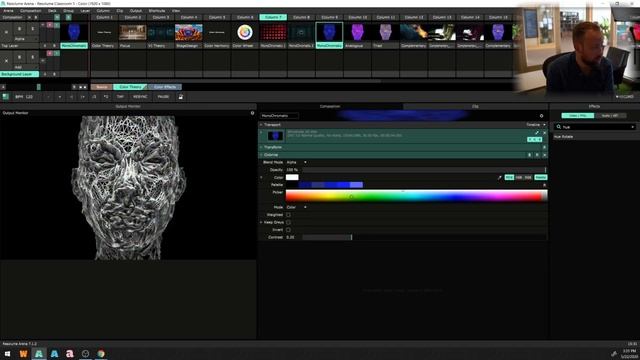Viewport: 640px width, 360px height.
Task: Open the Output menu
Action: [136, 11]
